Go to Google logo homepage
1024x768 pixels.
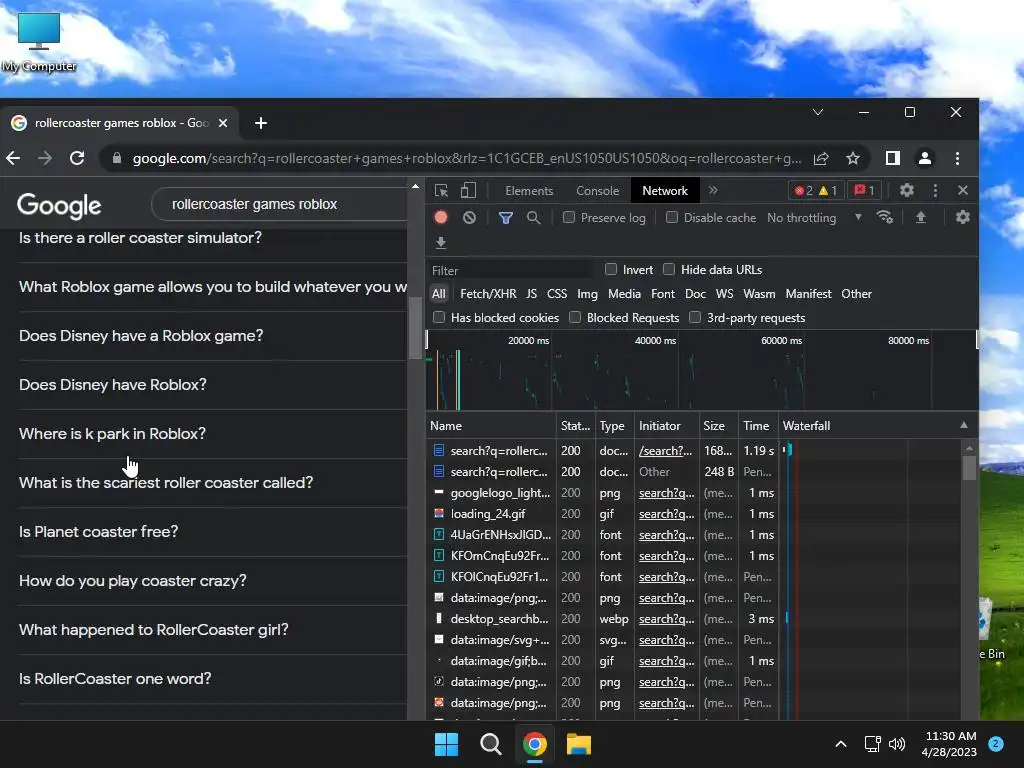pyautogui.click(x=59, y=206)
